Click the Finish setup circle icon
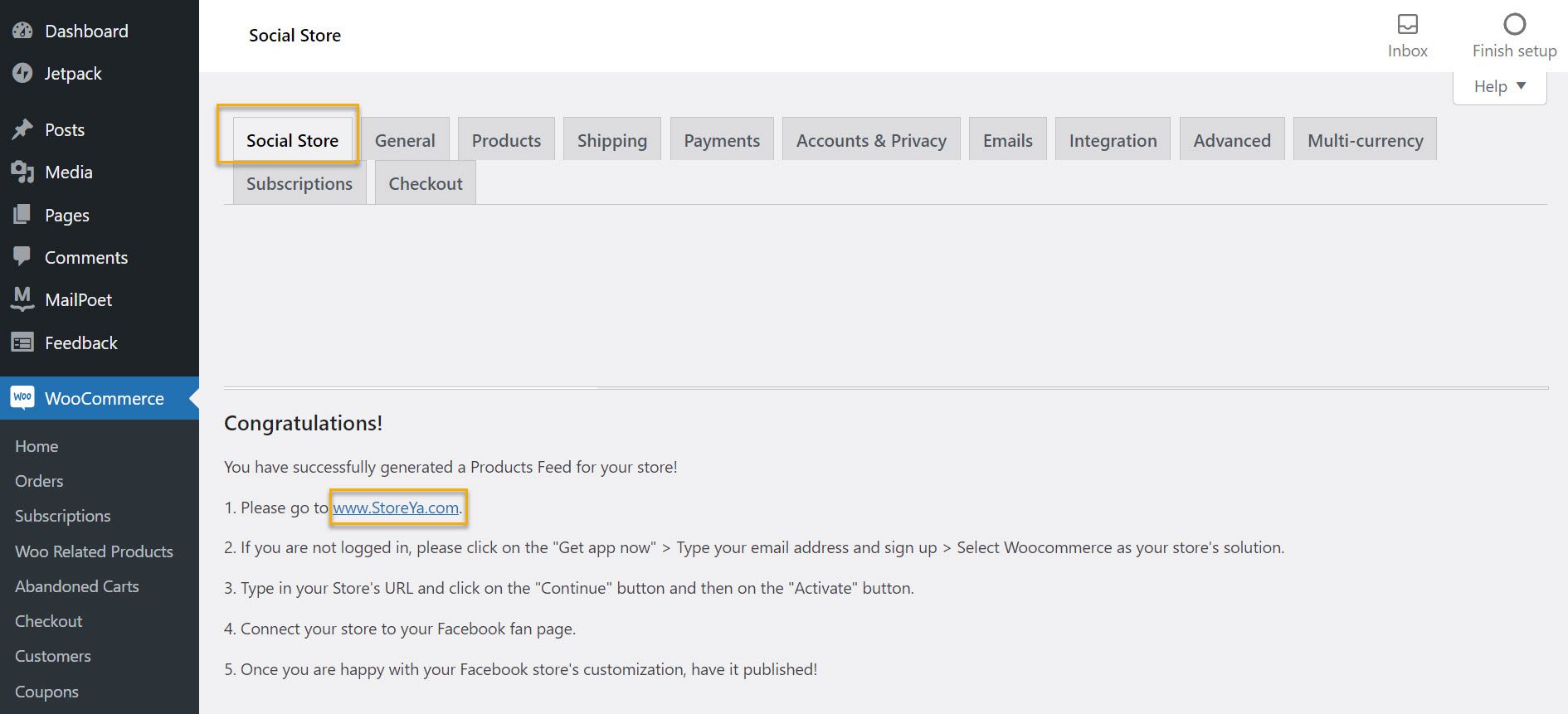 [1515, 24]
